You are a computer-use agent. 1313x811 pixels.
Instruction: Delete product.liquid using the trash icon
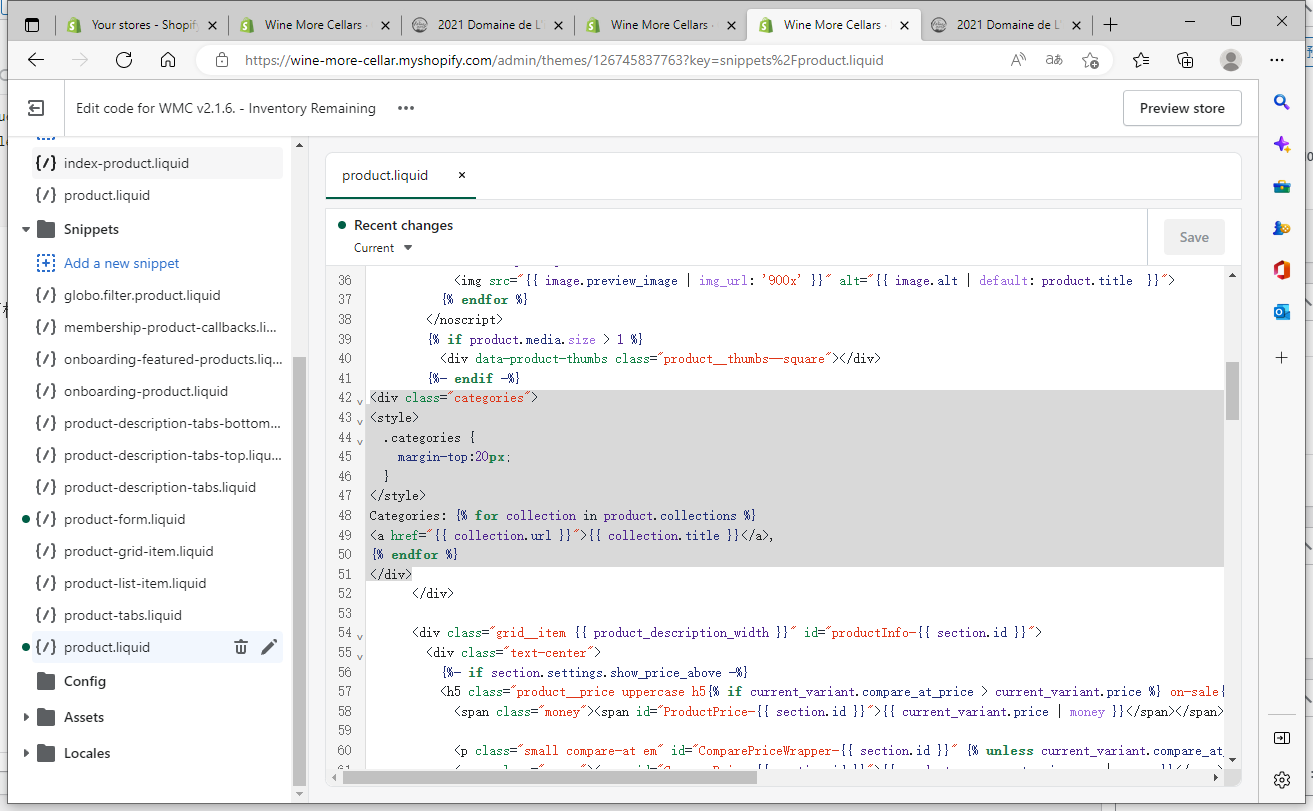coord(240,647)
